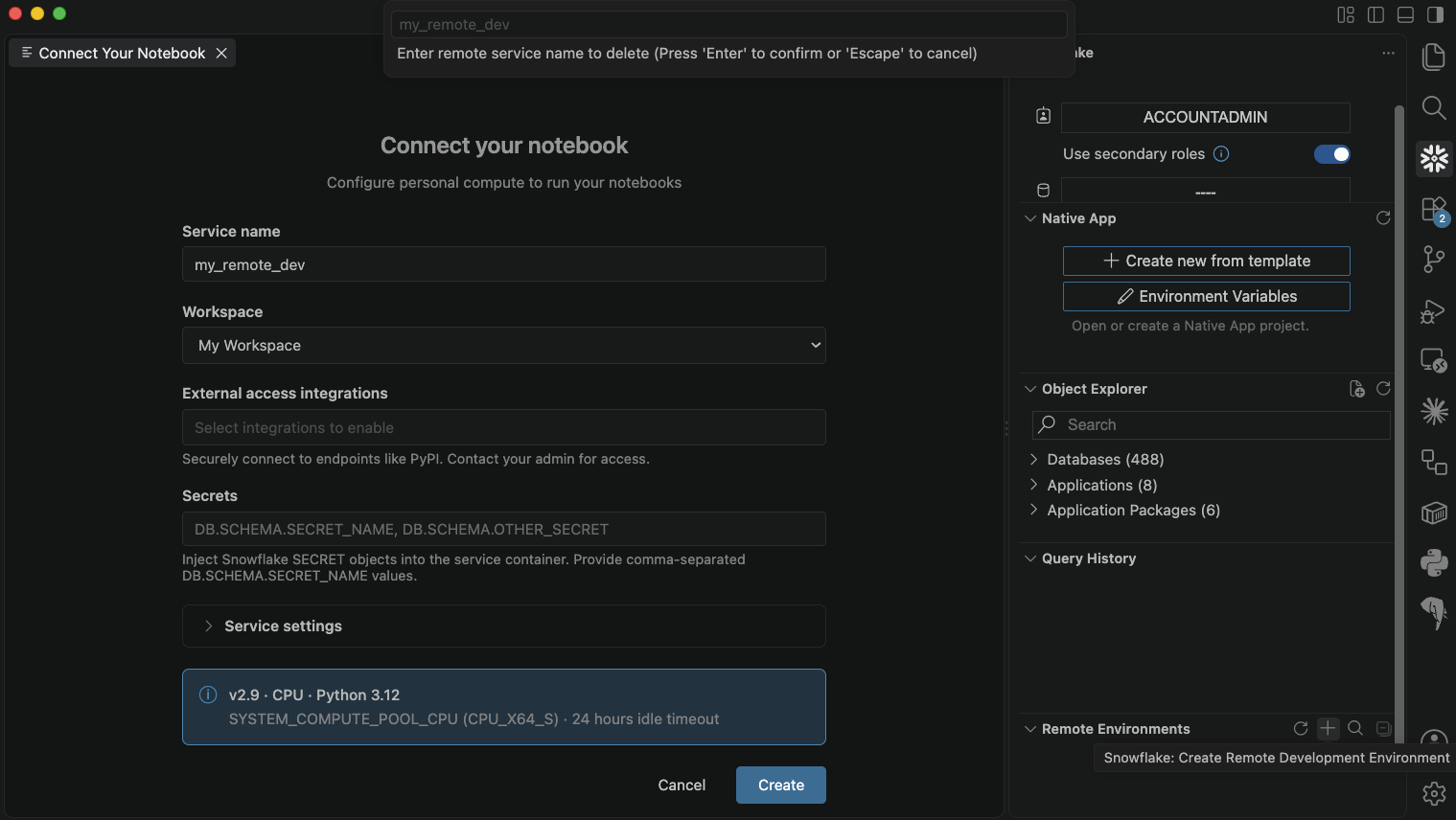Refresh the Object Explorer section
Screen dimensions: 1456x820
click(1383, 389)
